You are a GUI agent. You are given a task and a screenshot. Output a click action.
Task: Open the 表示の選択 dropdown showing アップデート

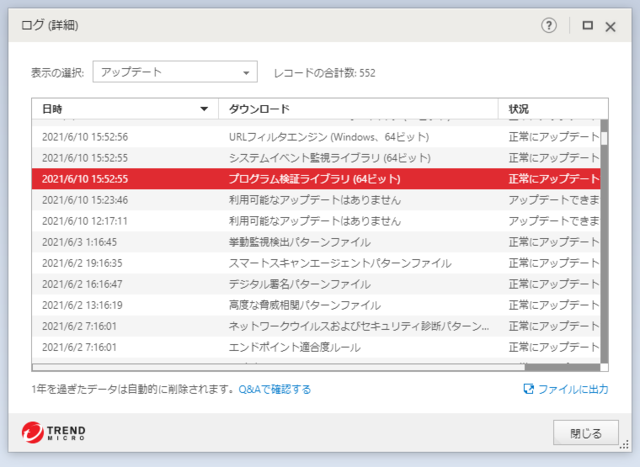(175, 72)
